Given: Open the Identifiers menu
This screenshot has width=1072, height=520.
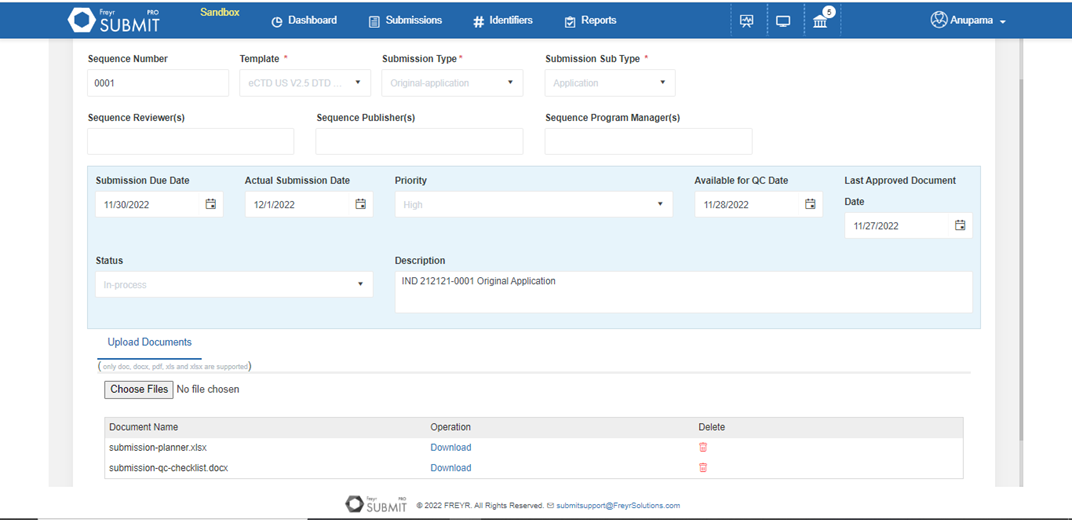Looking at the screenshot, I should tap(502, 20).
